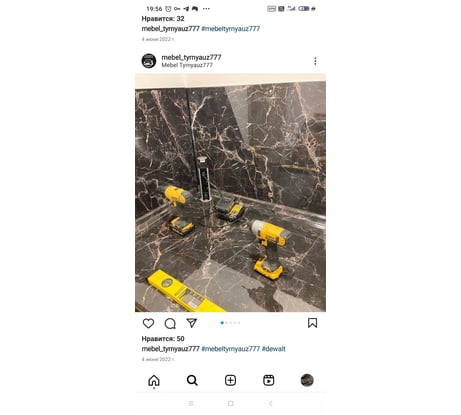This screenshot has width=461, height=415.
Task: Open the mebel_tymyauz777 username in post header
Action: (x=191, y=57)
